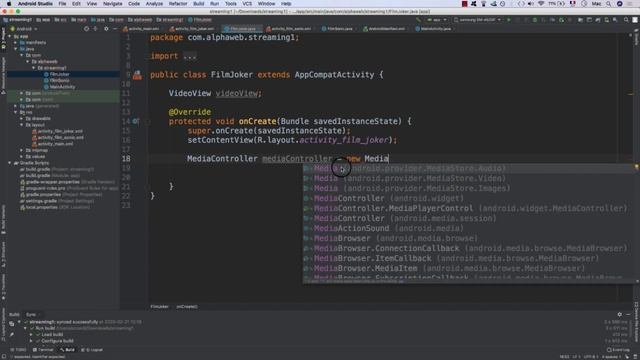Select MediaBrowser.ItemCallback suggestion

tap(469, 258)
